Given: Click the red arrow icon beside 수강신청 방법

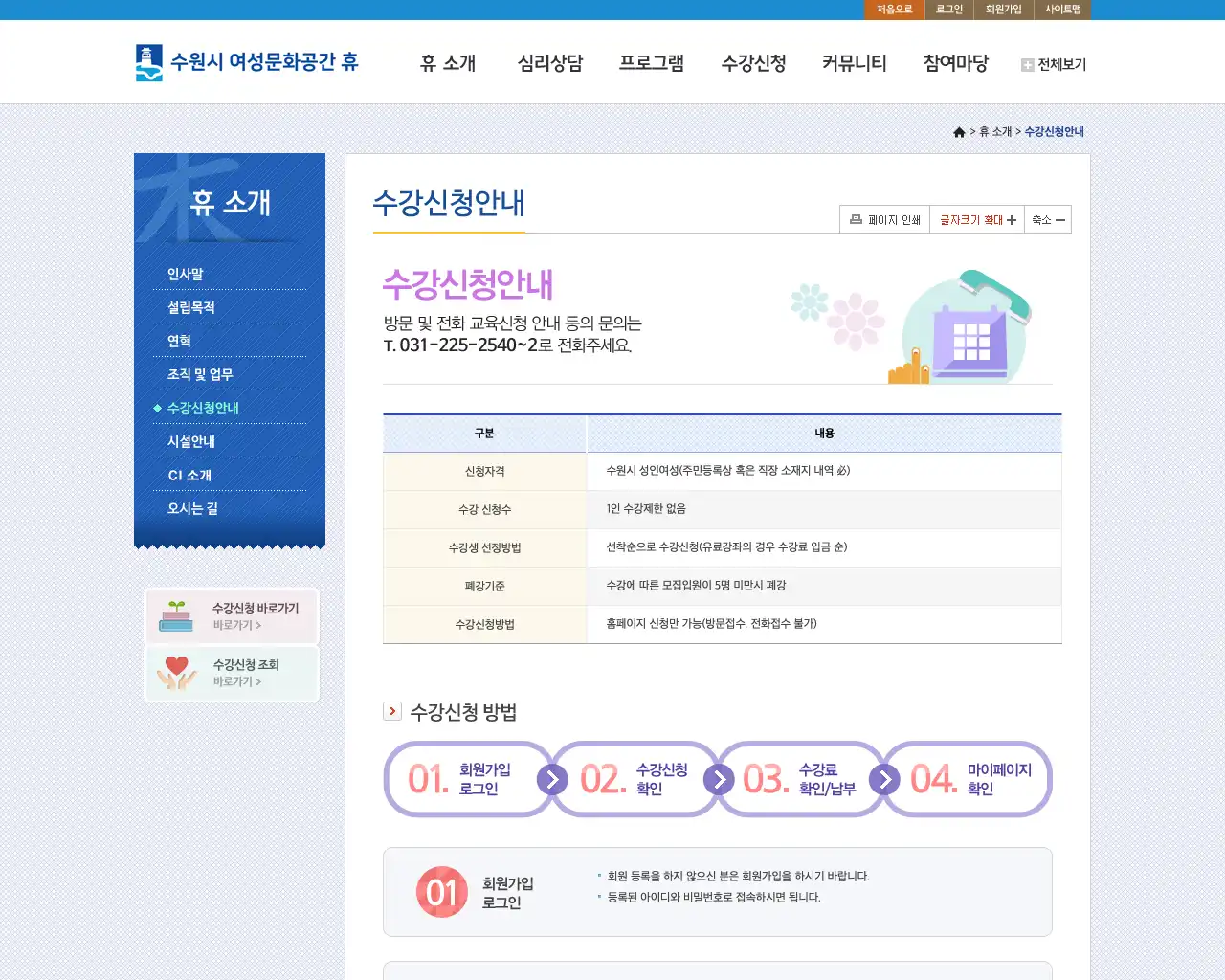Looking at the screenshot, I should (392, 710).
